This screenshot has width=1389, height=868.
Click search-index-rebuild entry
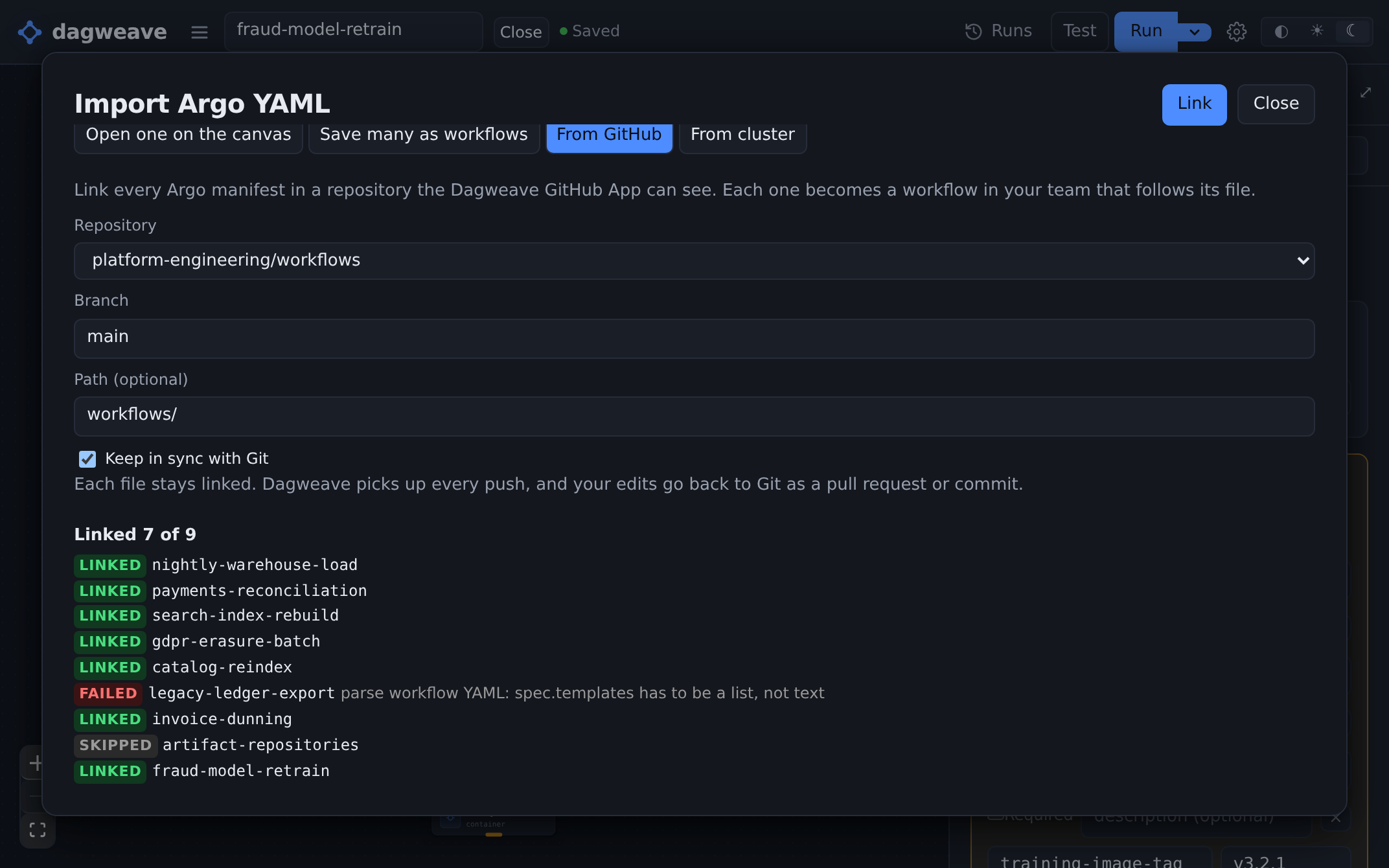point(245,616)
